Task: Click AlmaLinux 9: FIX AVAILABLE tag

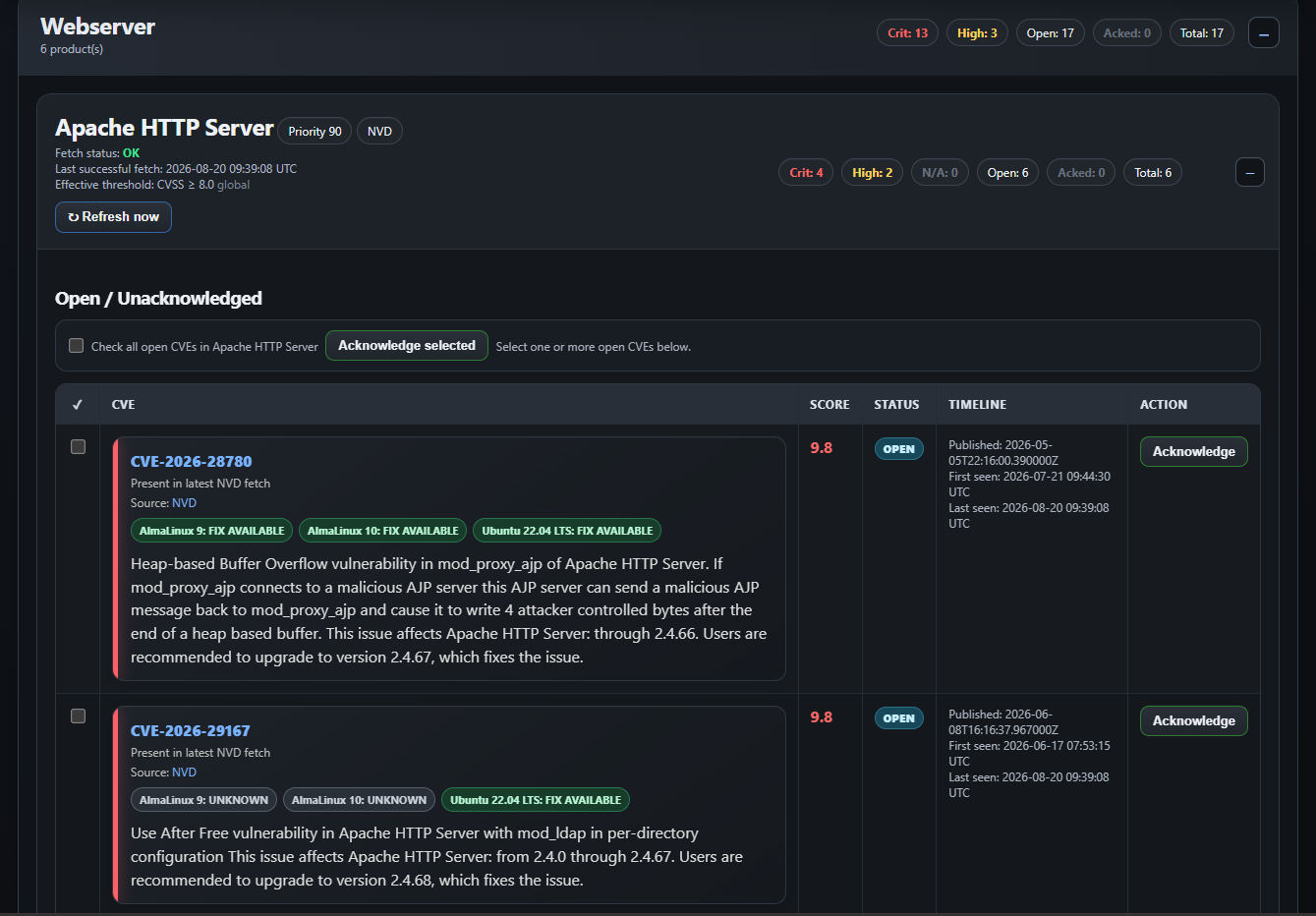Action: pos(212,531)
